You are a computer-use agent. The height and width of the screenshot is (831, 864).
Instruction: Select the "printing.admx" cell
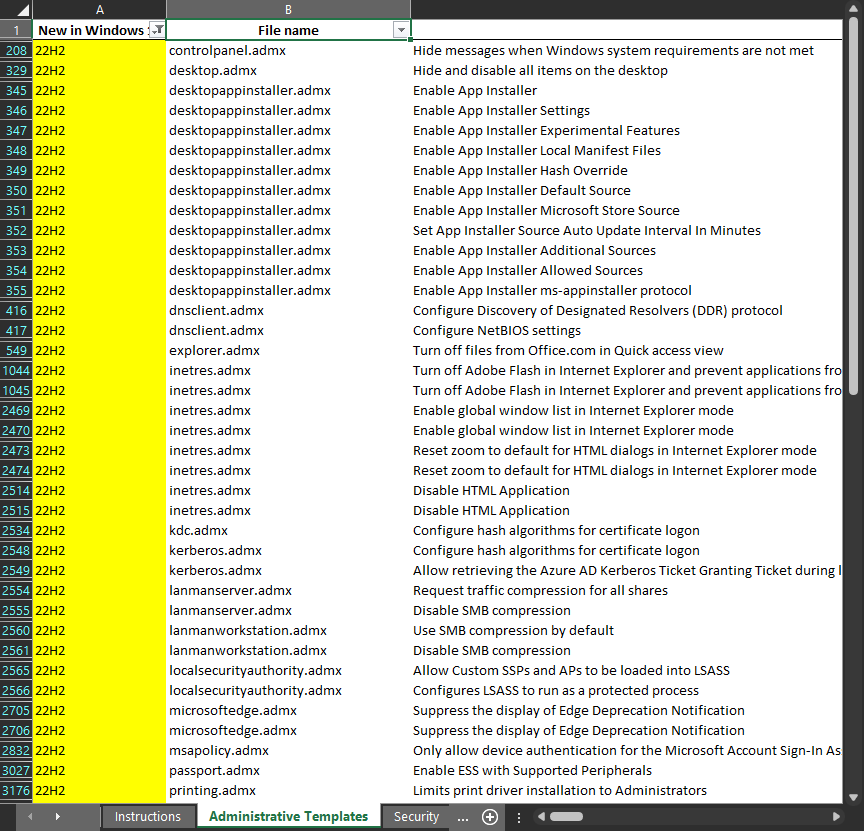pos(288,791)
